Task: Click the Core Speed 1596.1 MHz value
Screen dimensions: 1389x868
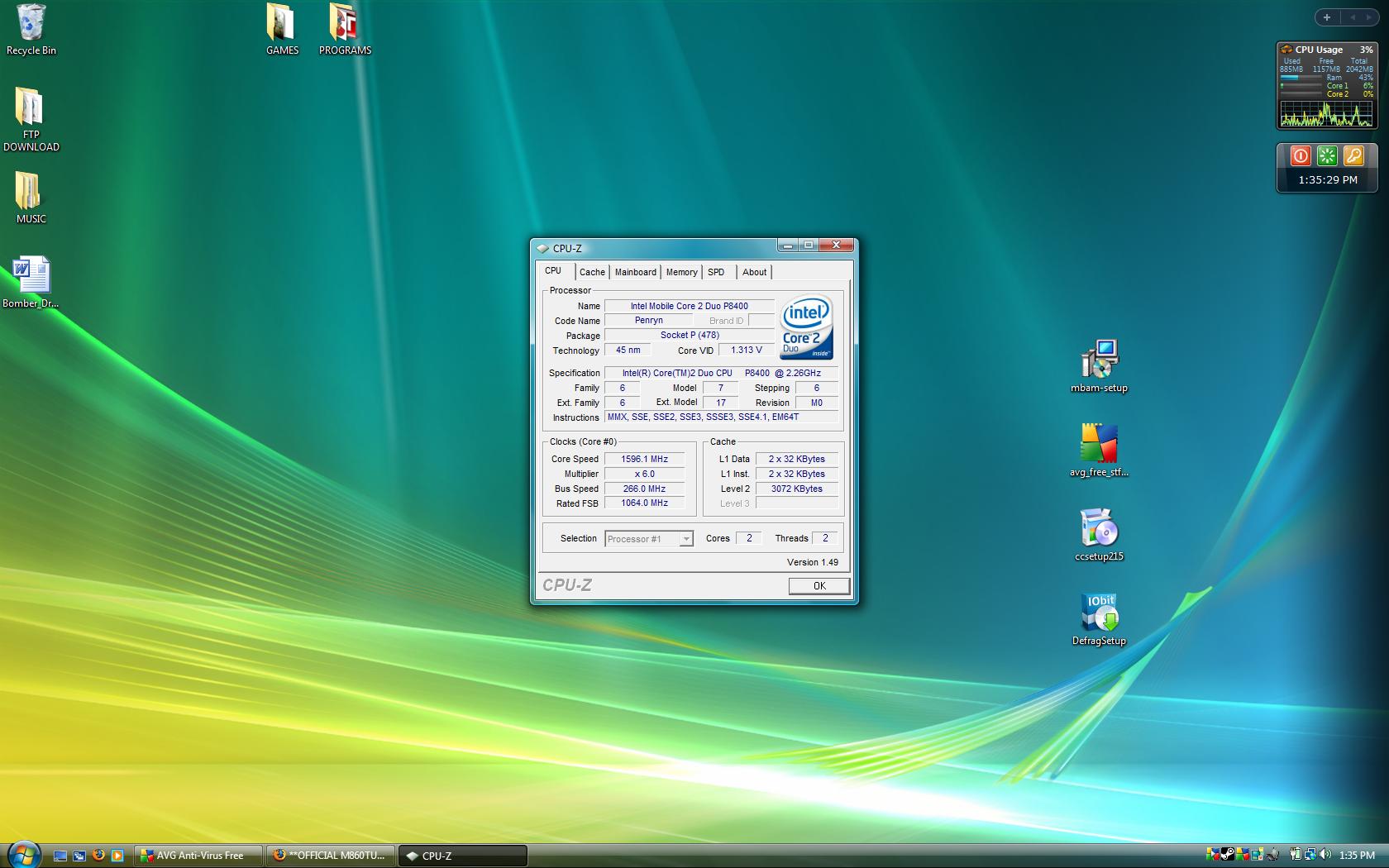Action: coord(644,459)
